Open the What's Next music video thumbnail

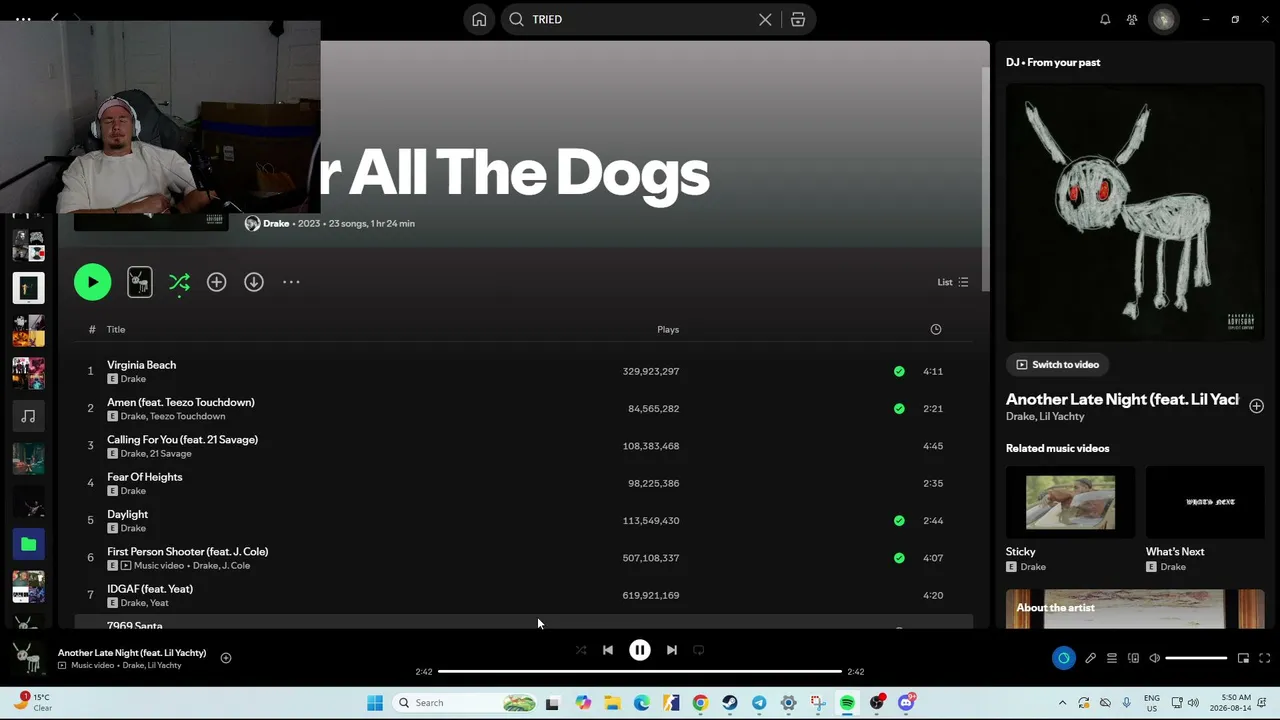[1205, 502]
